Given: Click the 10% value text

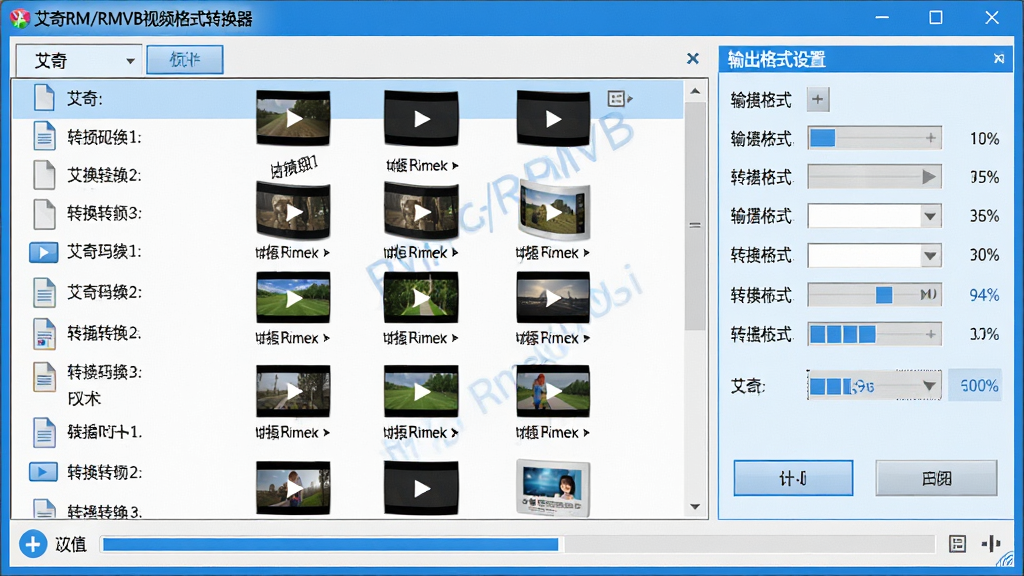Looking at the screenshot, I should point(984,138).
